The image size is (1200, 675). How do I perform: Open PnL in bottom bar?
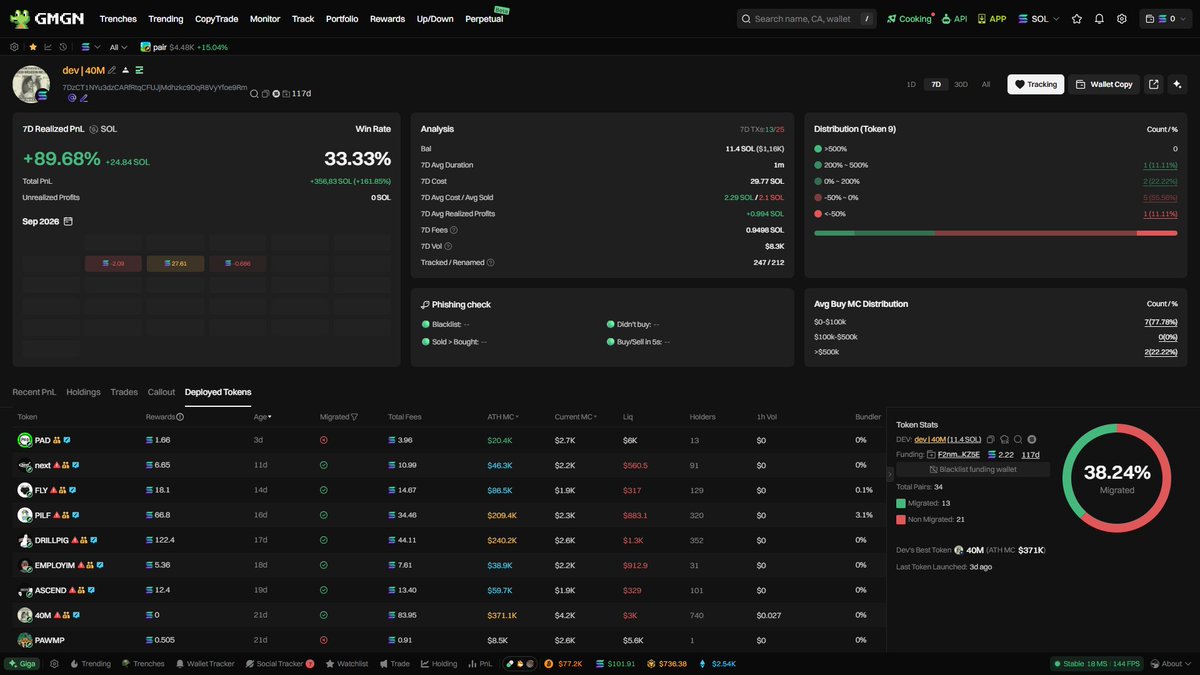pyautogui.click(x=480, y=664)
